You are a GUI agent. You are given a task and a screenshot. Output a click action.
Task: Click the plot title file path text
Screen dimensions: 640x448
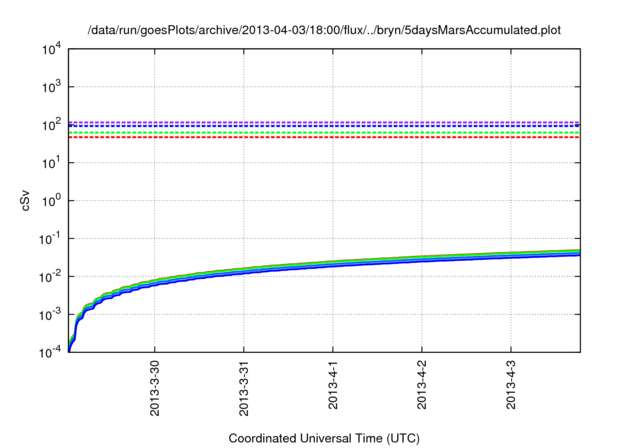324,29
